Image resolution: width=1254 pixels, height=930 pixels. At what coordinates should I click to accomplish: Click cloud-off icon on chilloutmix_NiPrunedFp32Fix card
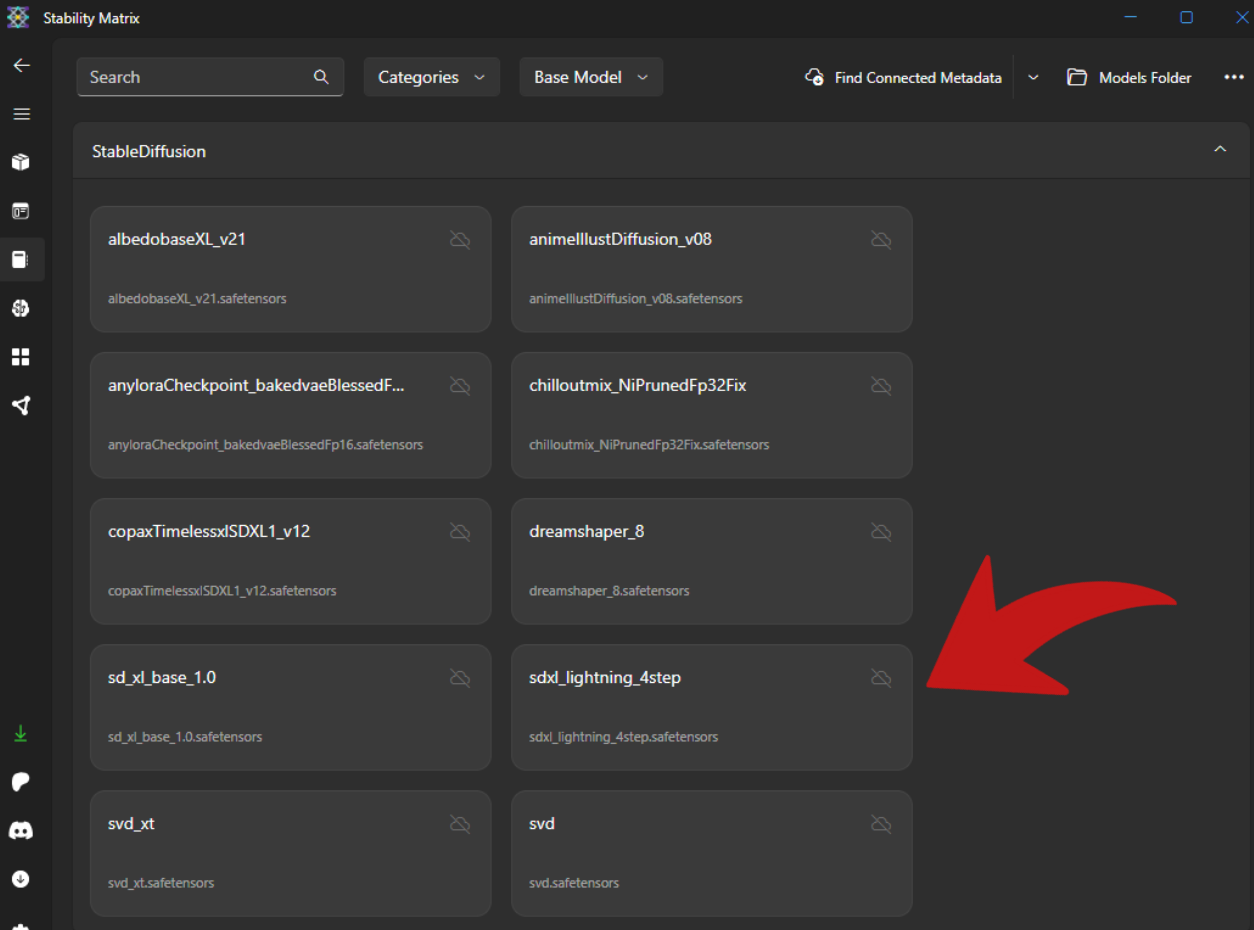coord(881,386)
